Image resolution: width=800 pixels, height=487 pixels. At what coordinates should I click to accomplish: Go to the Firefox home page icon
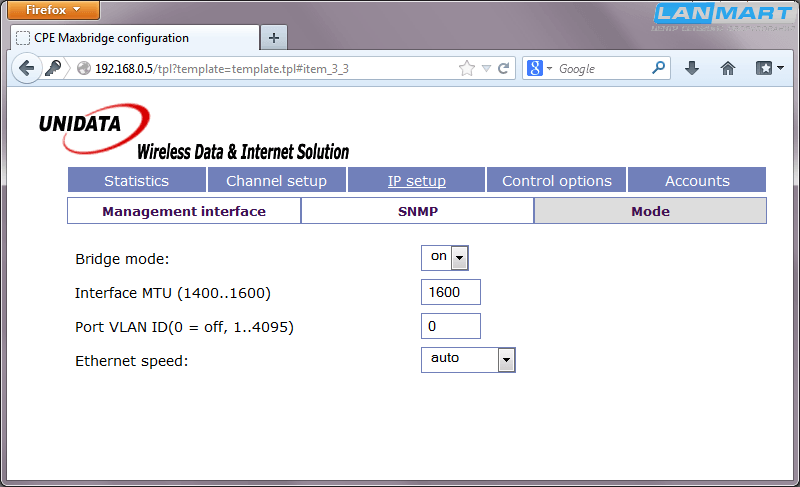coord(728,69)
